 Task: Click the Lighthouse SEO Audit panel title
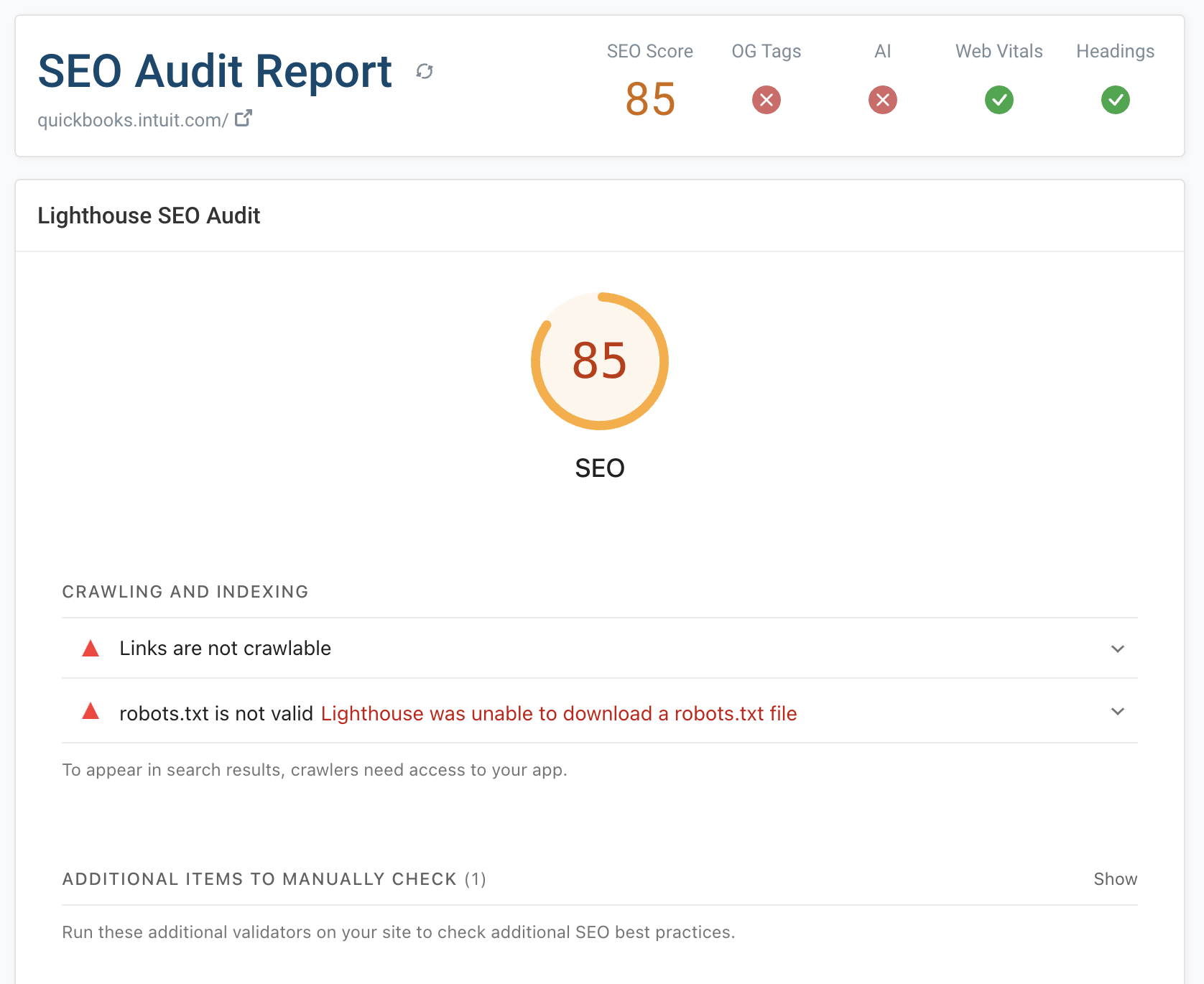[x=149, y=215]
